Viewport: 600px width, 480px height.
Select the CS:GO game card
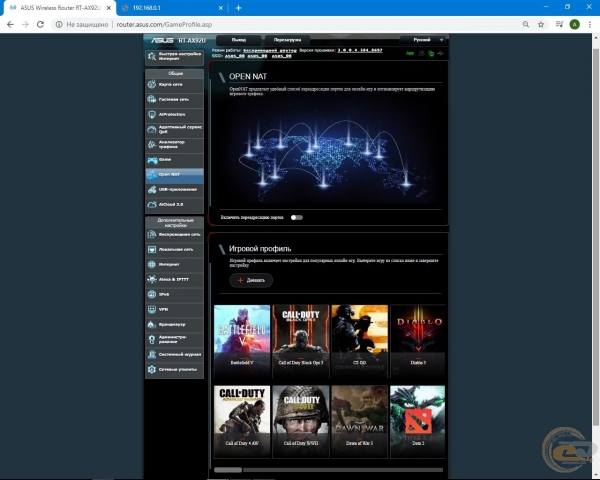(x=360, y=341)
